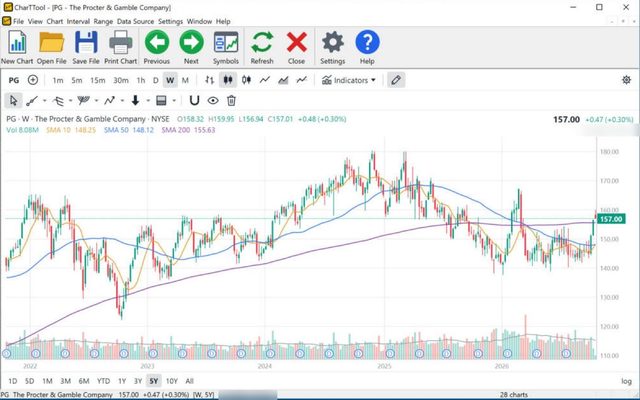Select the filled candlestick chart style

coord(228,80)
